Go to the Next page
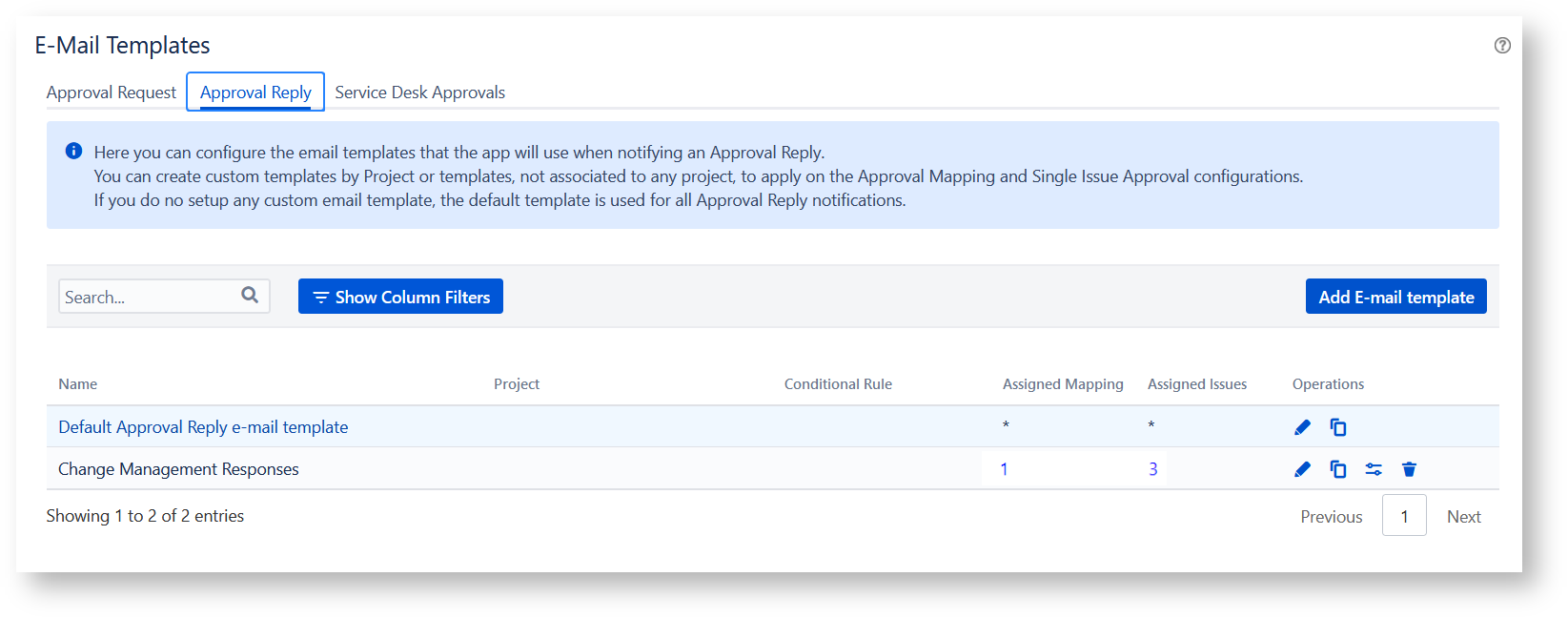The width and height of the screenshot is (1568, 618). pyautogui.click(x=1463, y=517)
